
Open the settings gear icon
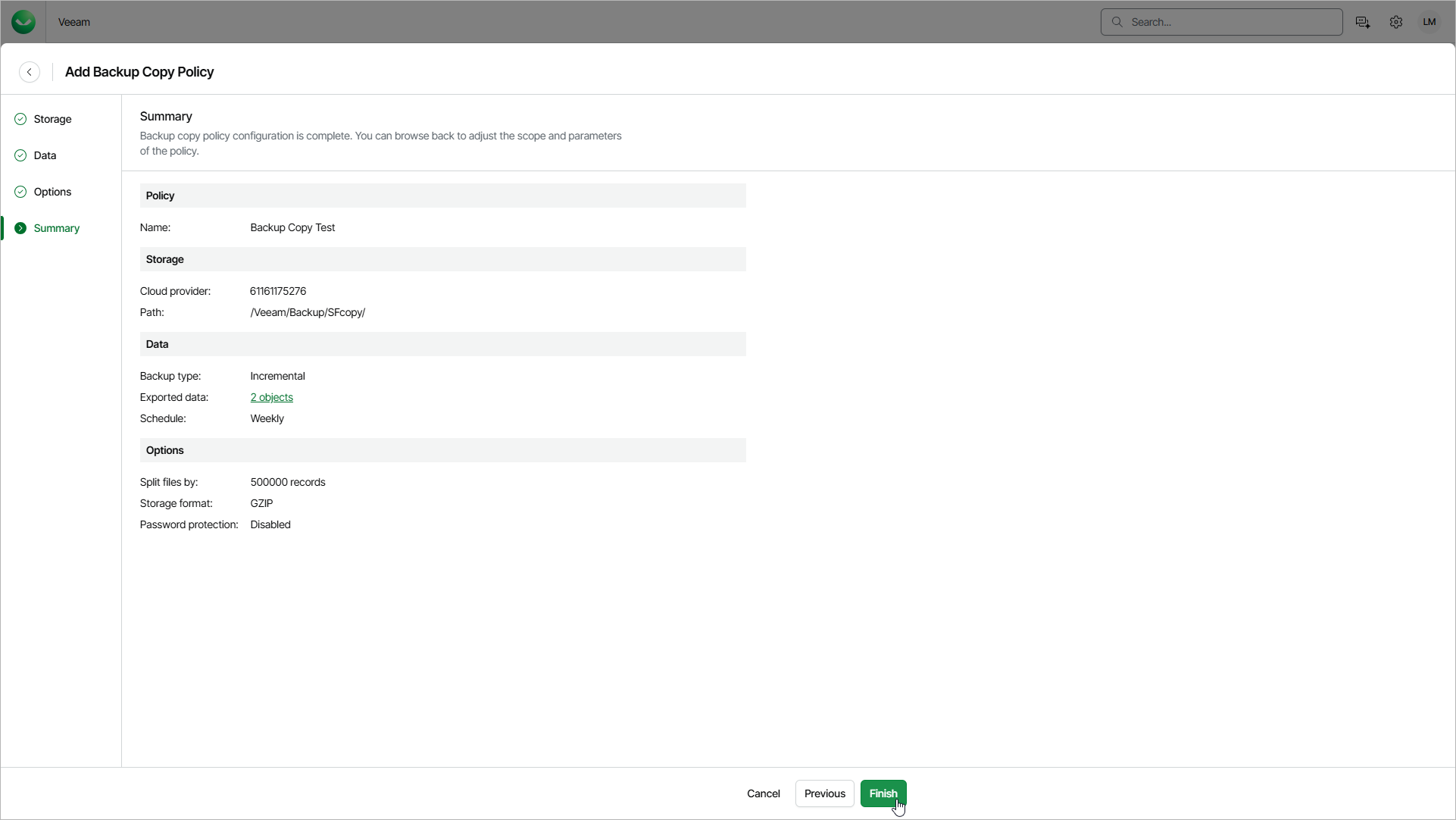tap(1396, 22)
